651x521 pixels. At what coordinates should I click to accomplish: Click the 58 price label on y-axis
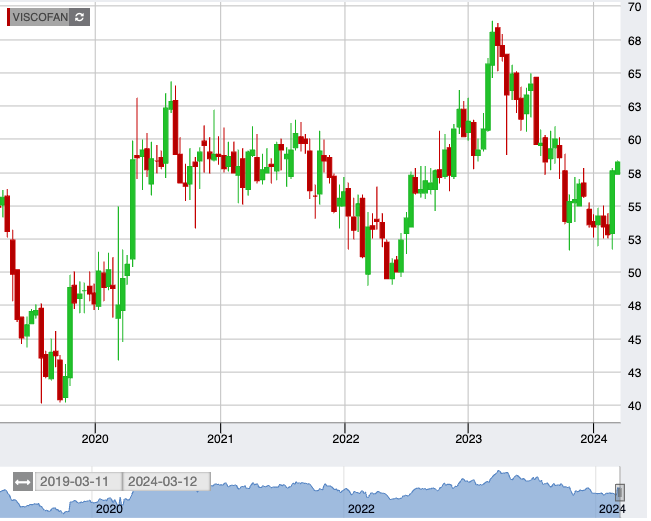point(635,174)
